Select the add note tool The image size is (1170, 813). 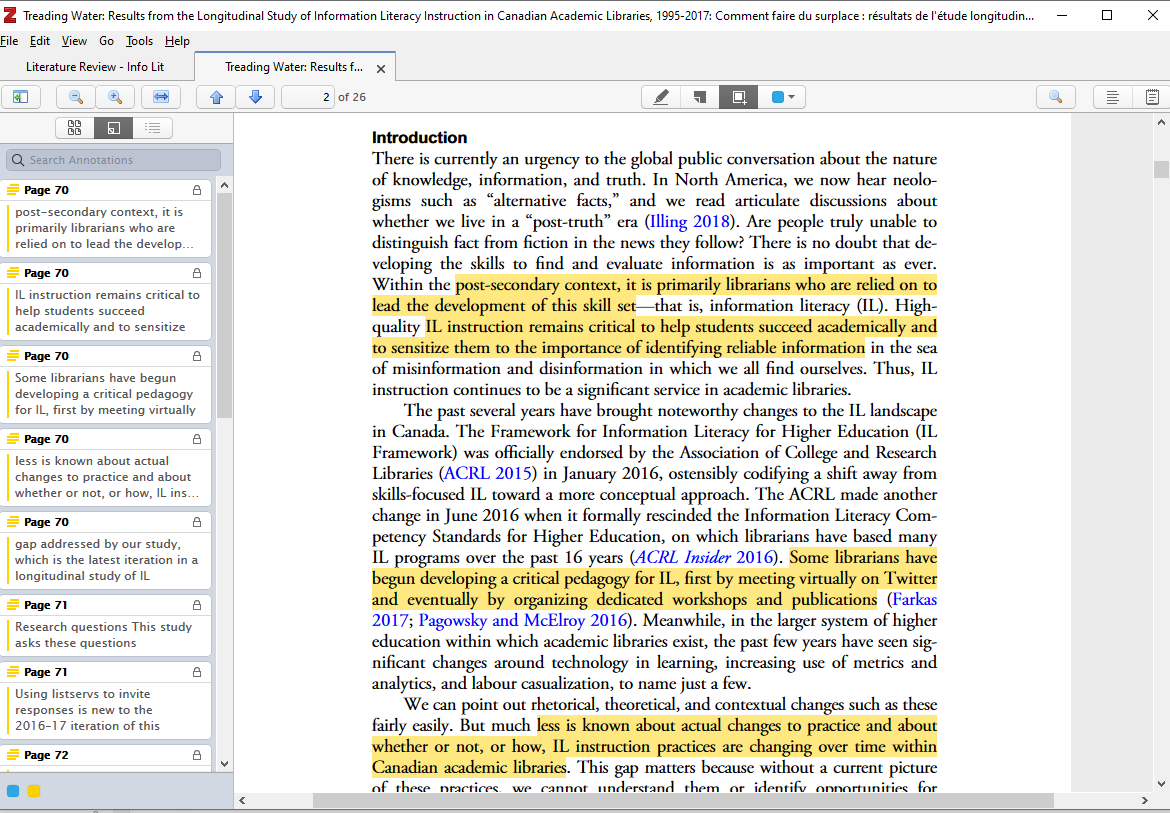700,97
